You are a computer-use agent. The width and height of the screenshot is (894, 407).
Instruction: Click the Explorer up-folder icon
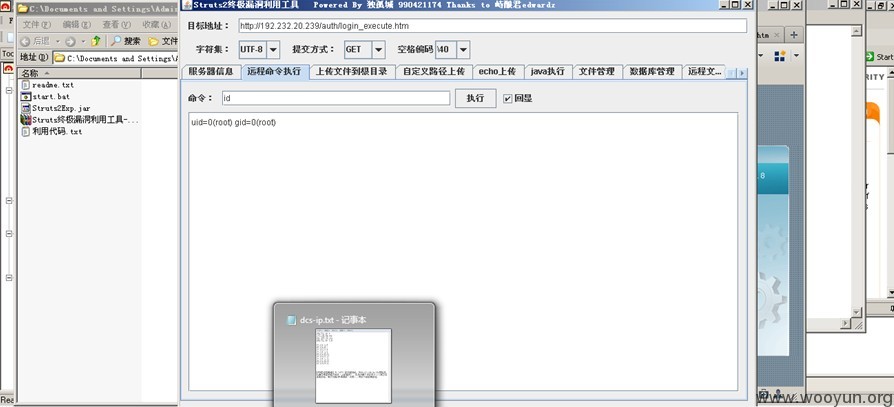pos(96,41)
